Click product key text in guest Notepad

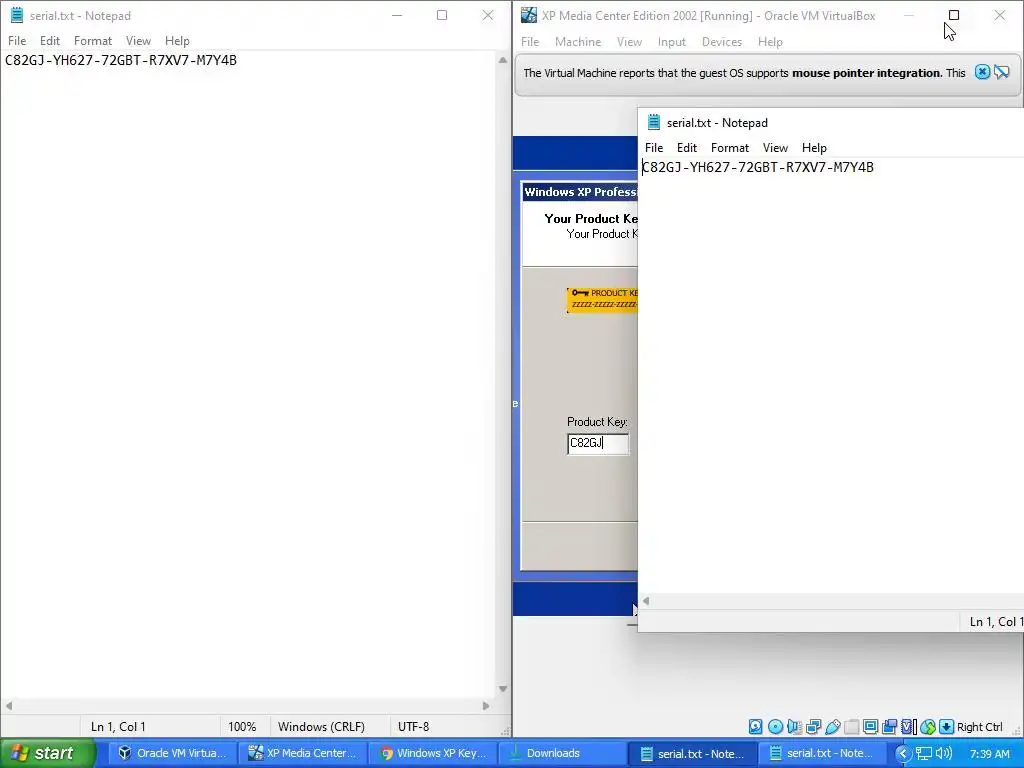[758, 167]
